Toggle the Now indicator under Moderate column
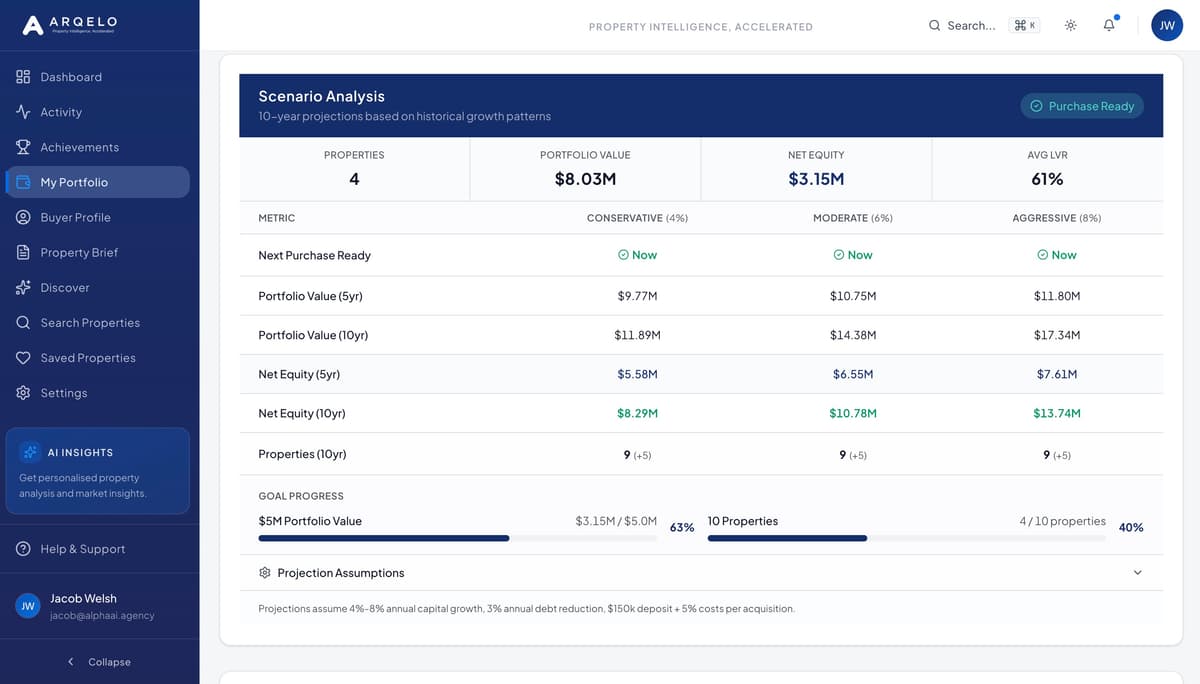This screenshot has height=684, width=1200. pyautogui.click(x=852, y=255)
